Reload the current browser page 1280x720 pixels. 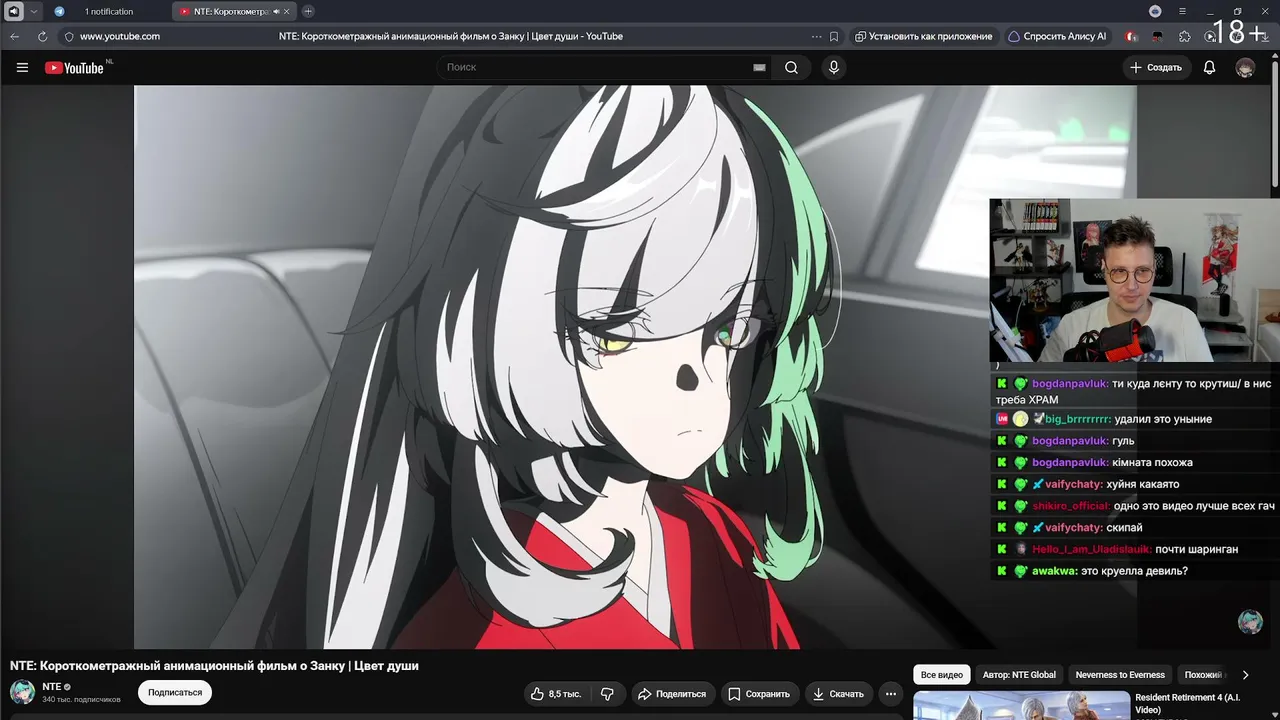[x=42, y=36]
